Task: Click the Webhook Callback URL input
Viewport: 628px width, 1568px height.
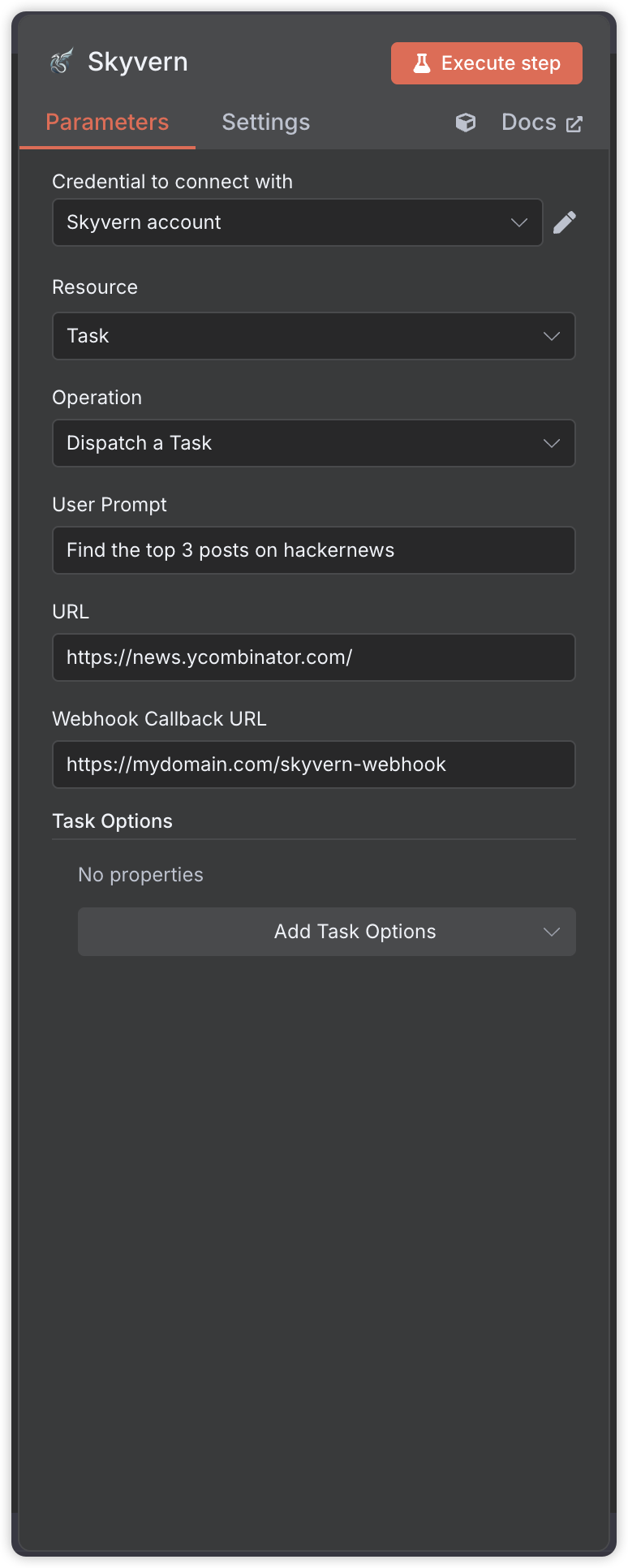Action: pyautogui.click(x=313, y=765)
